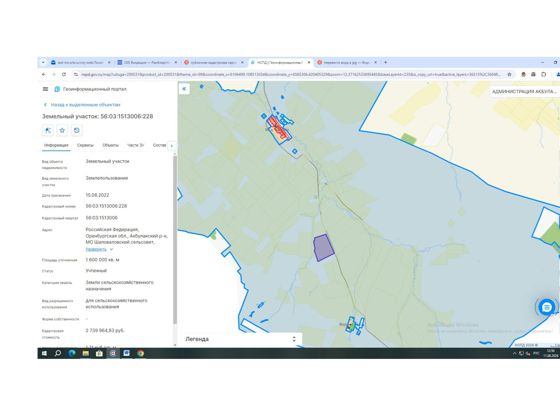560x396 pixels.
Task: Open the tab search chevron at the tab strip start
Action: pos(43,62)
